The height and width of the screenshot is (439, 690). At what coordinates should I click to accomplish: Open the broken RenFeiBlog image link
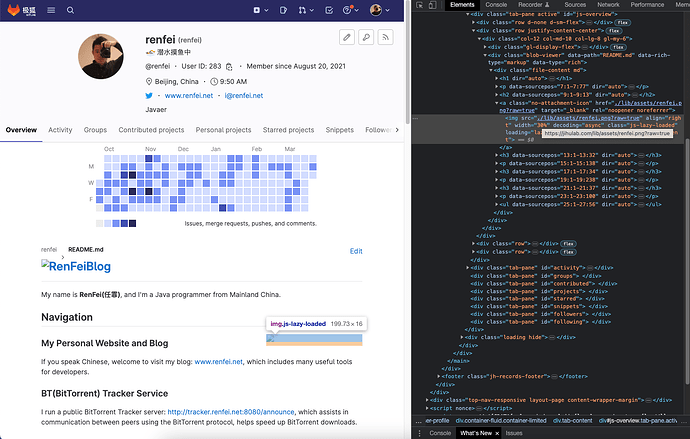click(76, 266)
